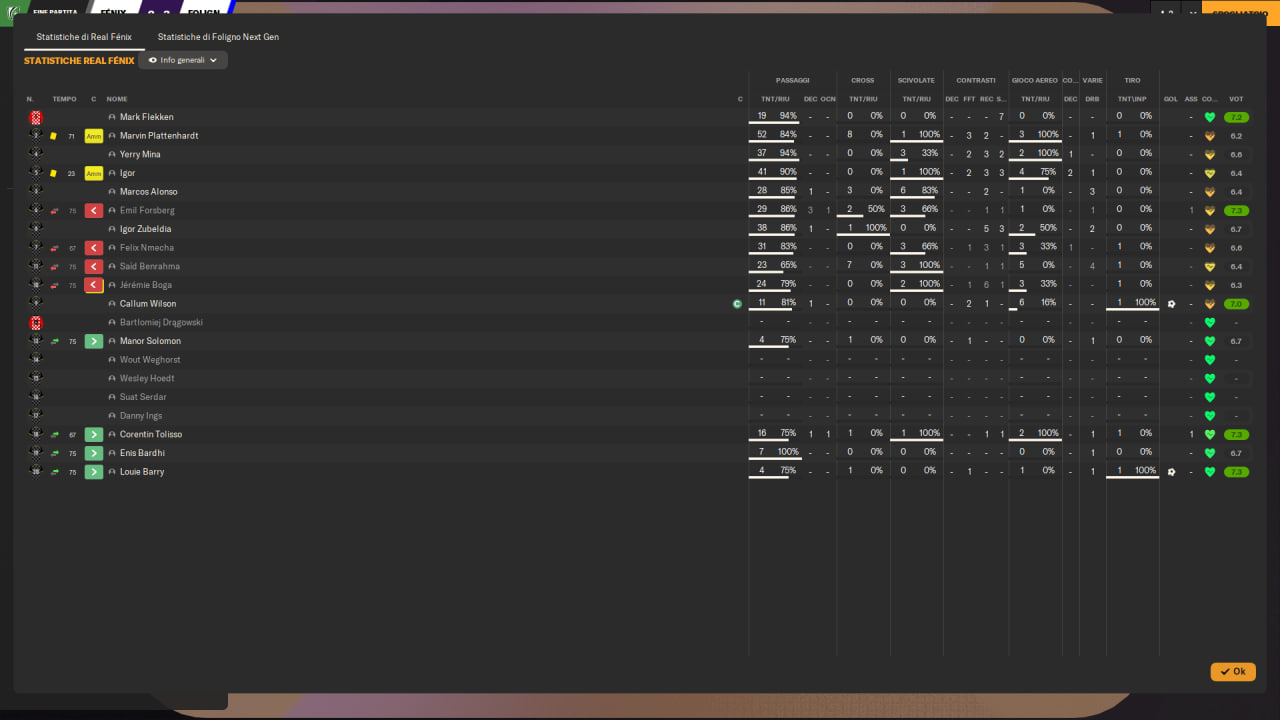Click Felix Nmecha's red substituted-off arrow
Image resolution: width=1280 pixels, height=720 pixels.
point(94,248)
